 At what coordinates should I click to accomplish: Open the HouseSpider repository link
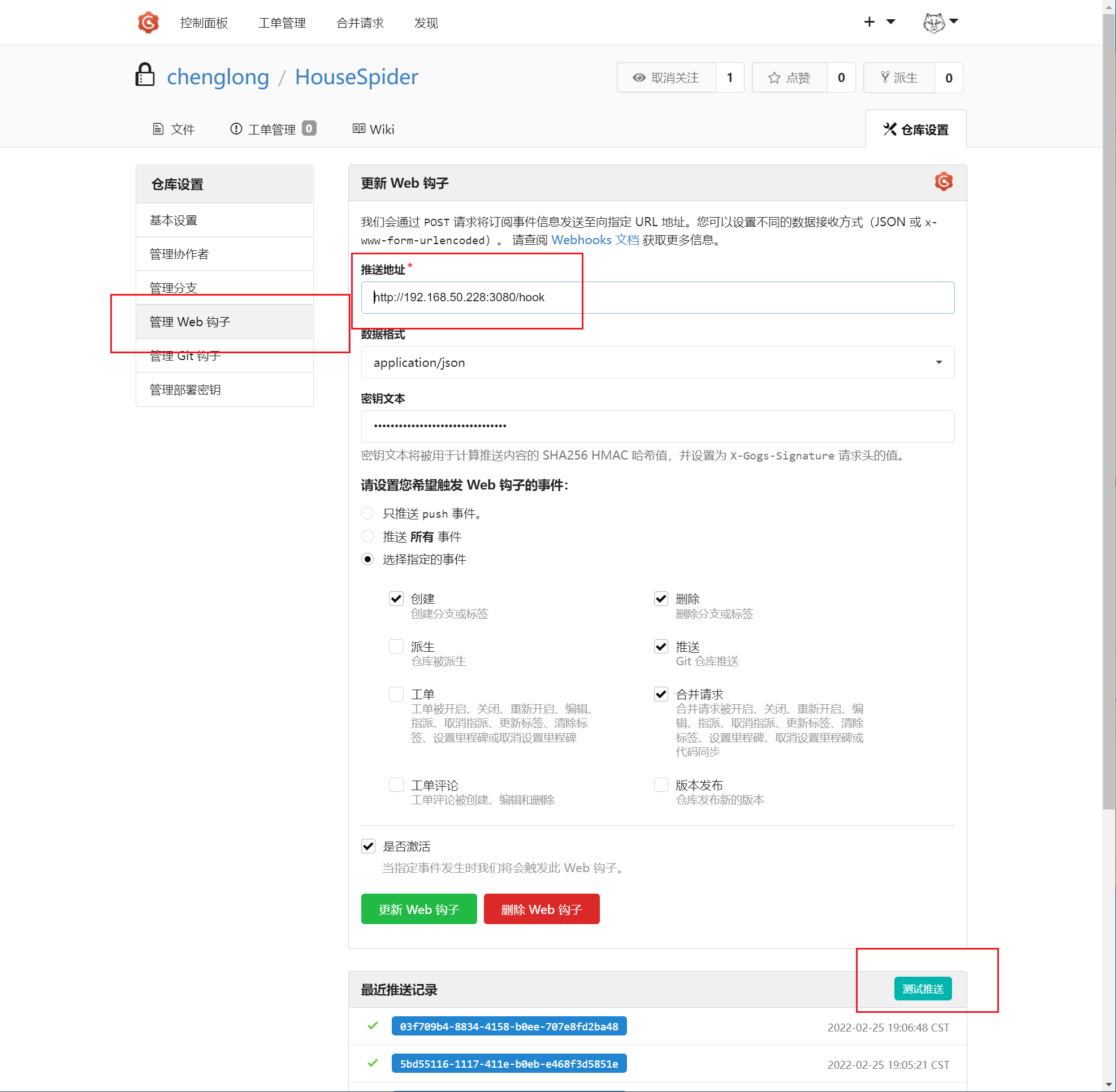(x=356, y=77)
